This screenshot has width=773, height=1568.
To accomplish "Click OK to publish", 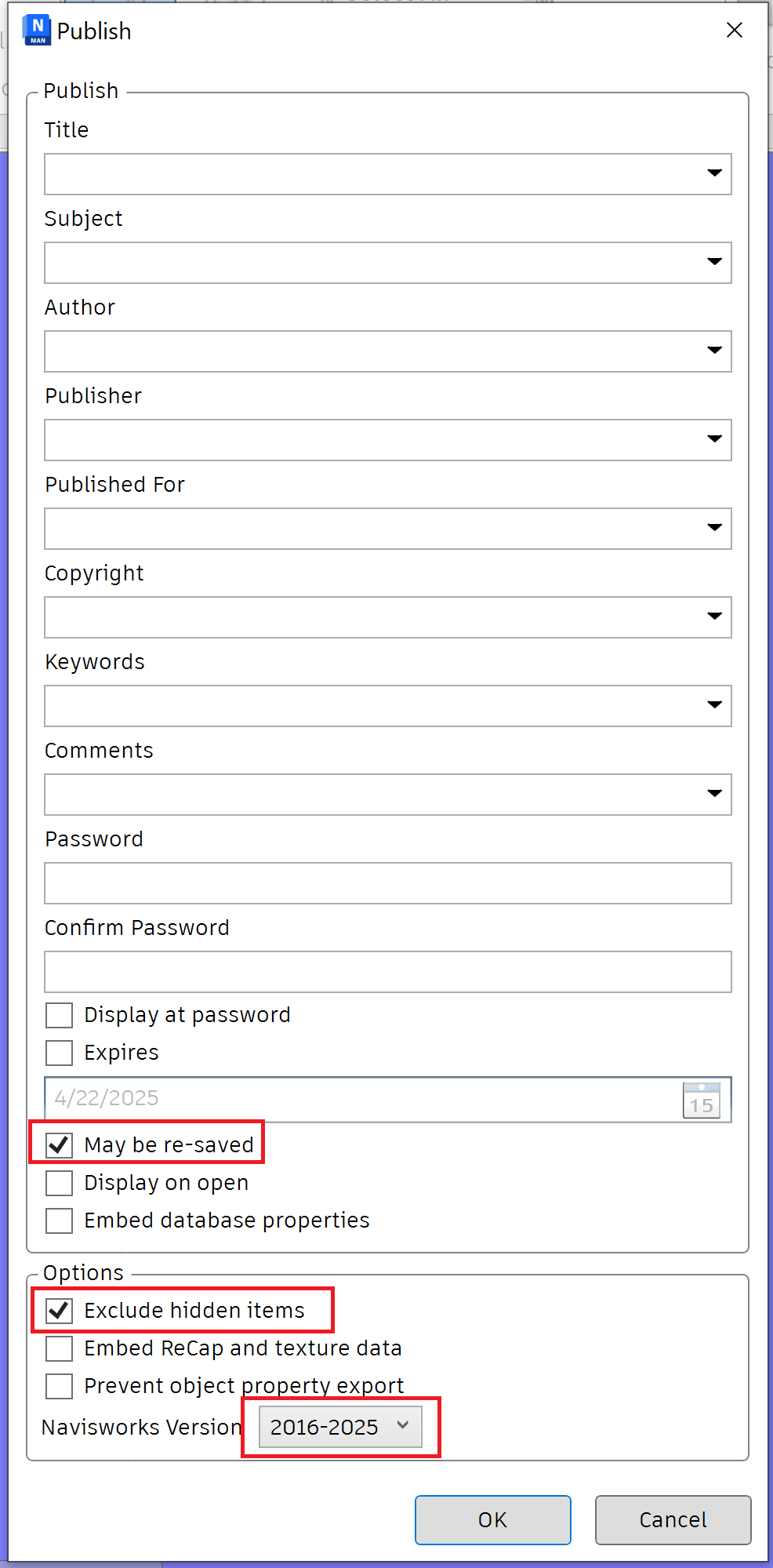I will [492, 1519].
